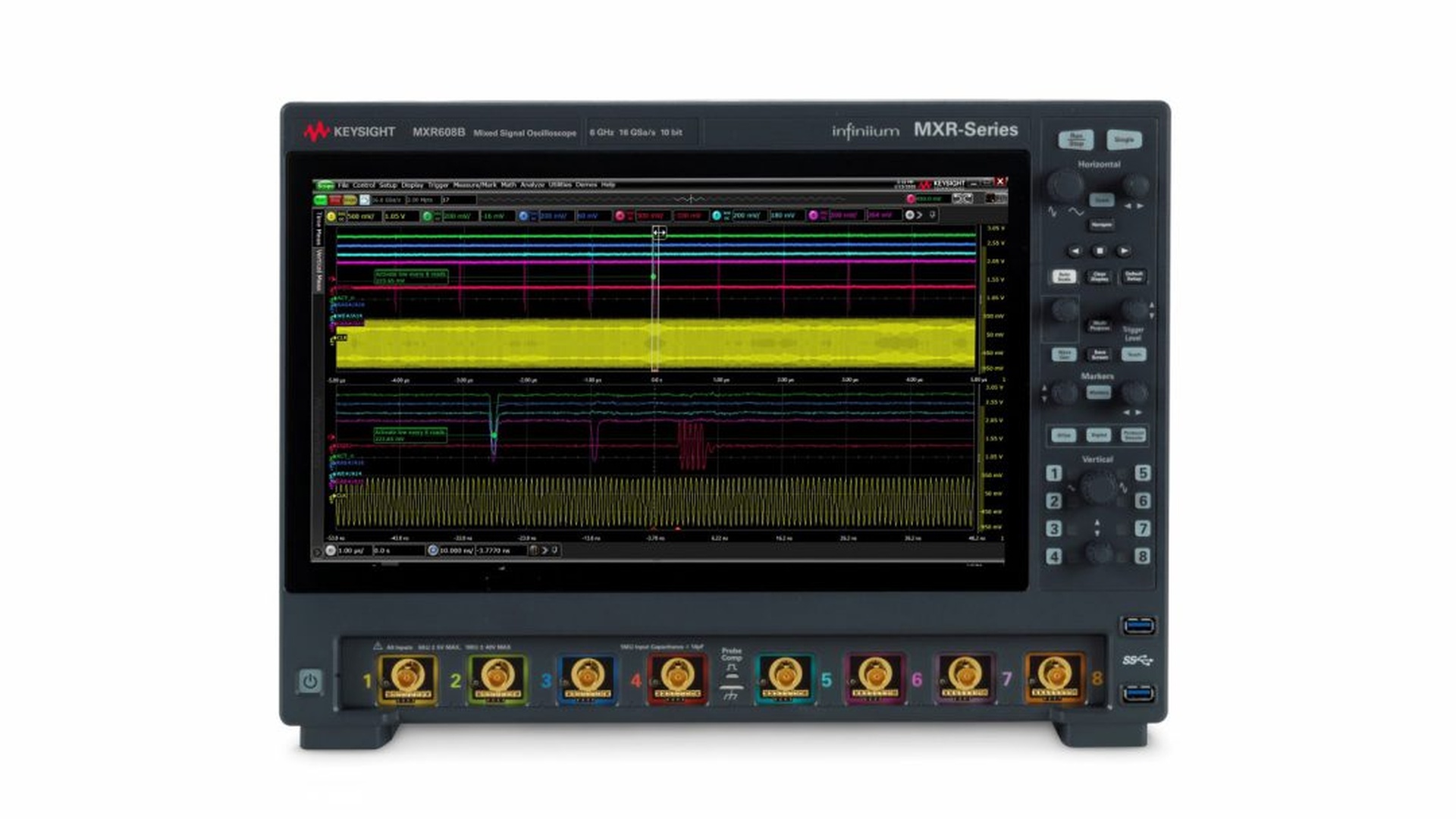Edit the 1.00 µs timebase field

pyautogui.click(x=354, y=551)
